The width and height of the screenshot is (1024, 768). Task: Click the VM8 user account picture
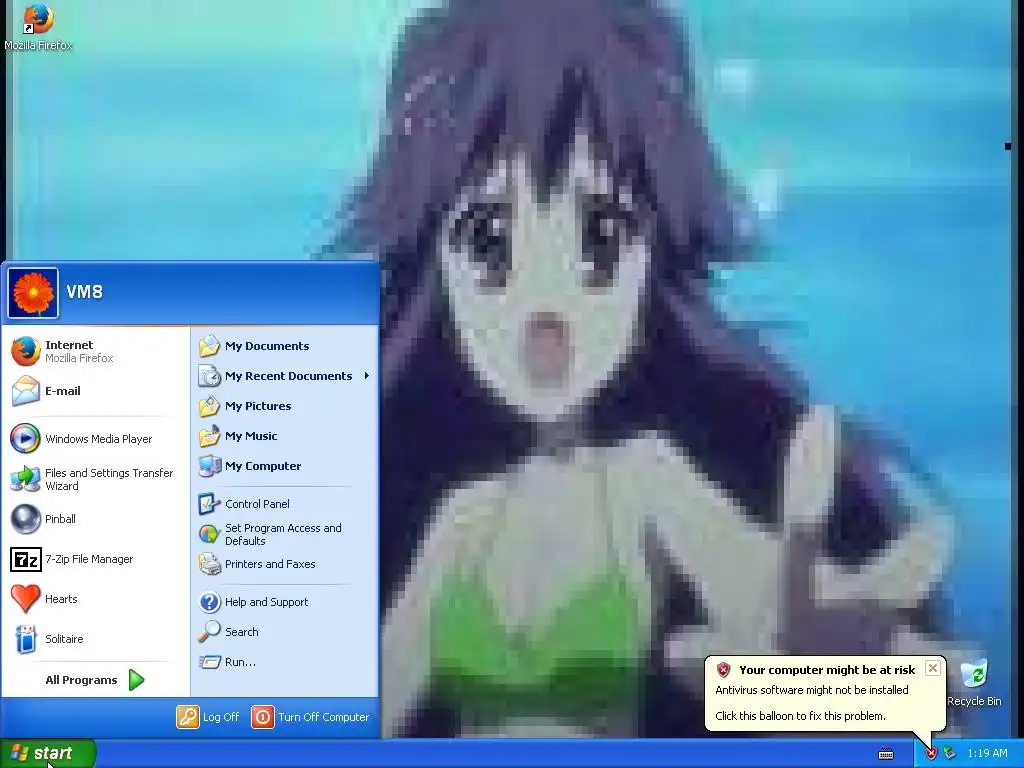(x=33, y=293)
